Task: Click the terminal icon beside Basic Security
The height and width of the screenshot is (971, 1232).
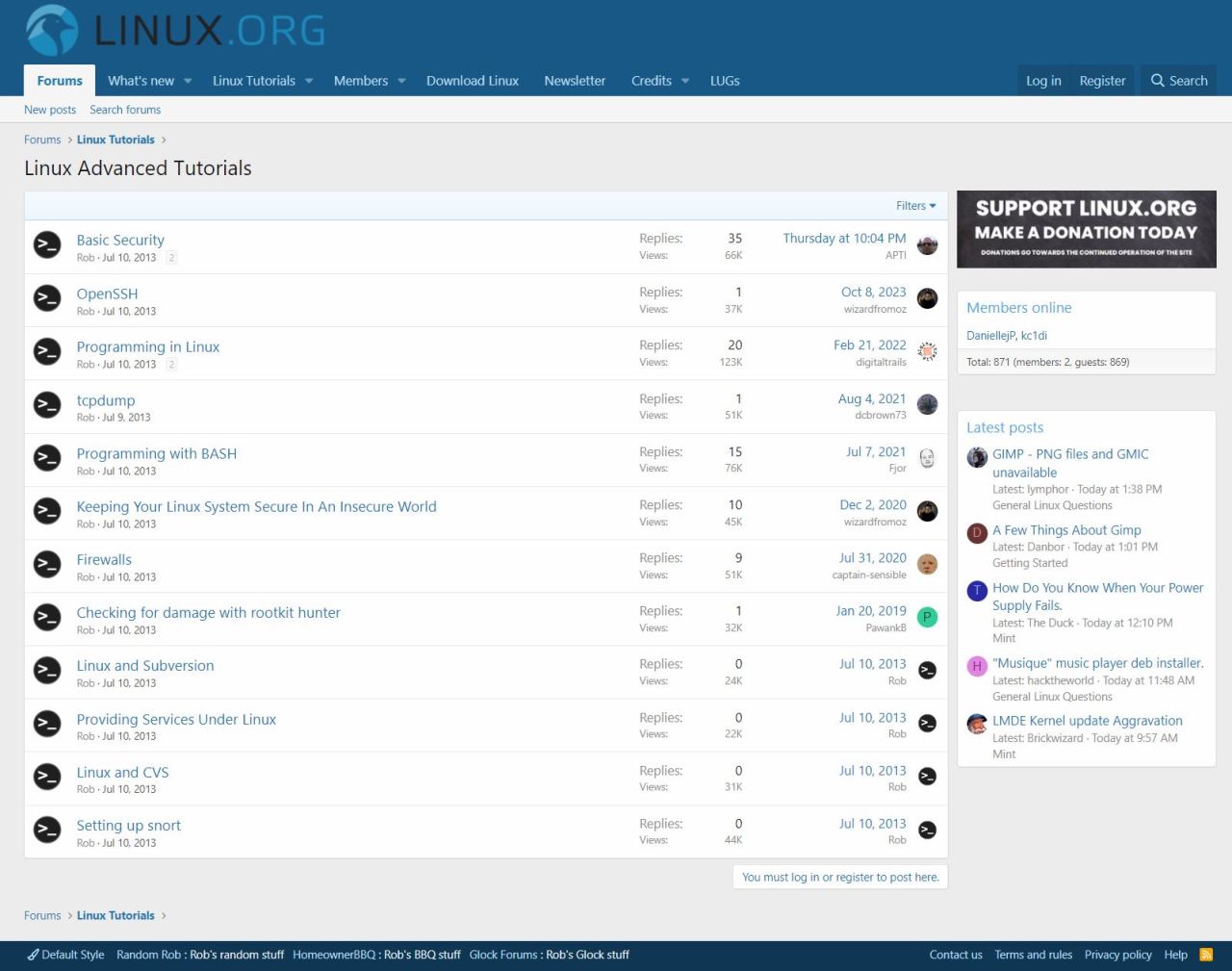Action: (x=47, y=244)
